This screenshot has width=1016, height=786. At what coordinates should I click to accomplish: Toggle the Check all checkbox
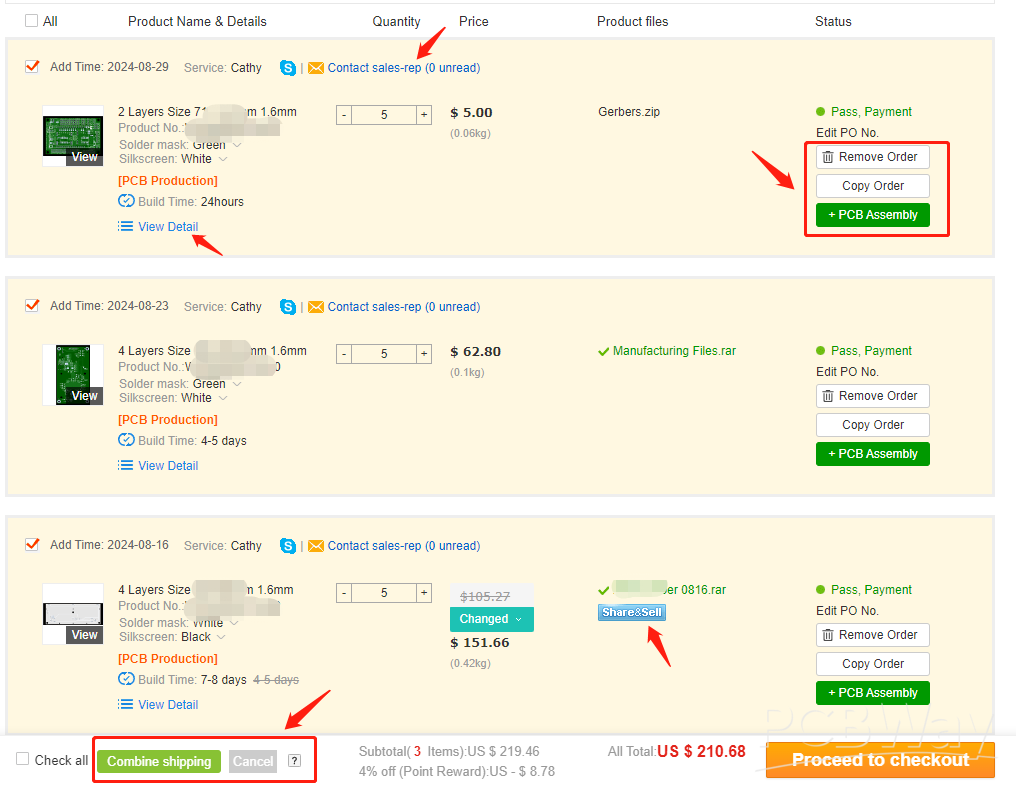[23, 760]
